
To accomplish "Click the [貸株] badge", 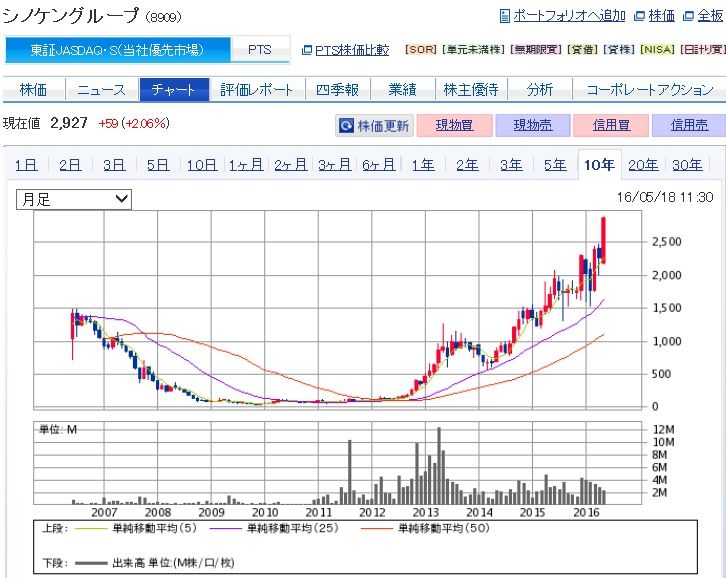I will coord(620,50).
